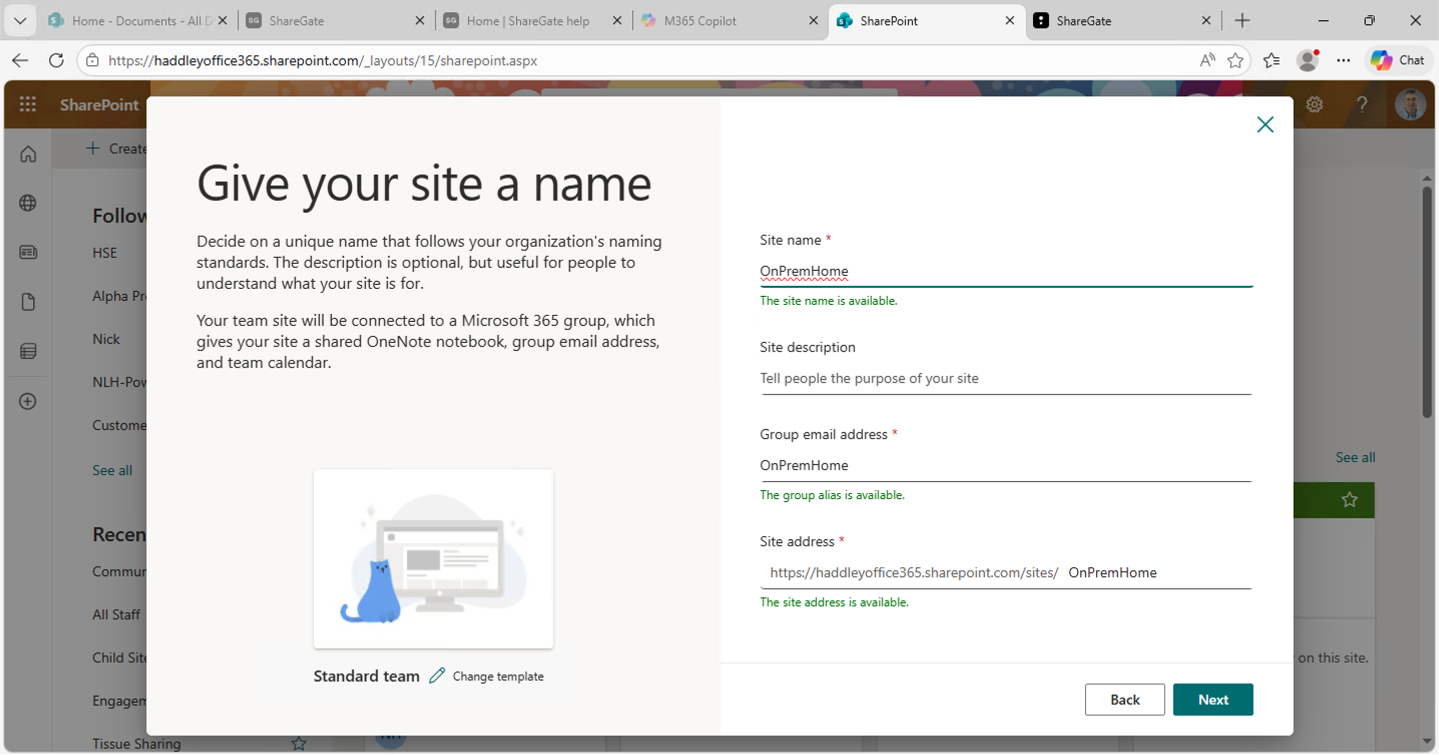The image size is (1439, 755).
Task: Click the pencil icon next to Change template
Action: 437,676
